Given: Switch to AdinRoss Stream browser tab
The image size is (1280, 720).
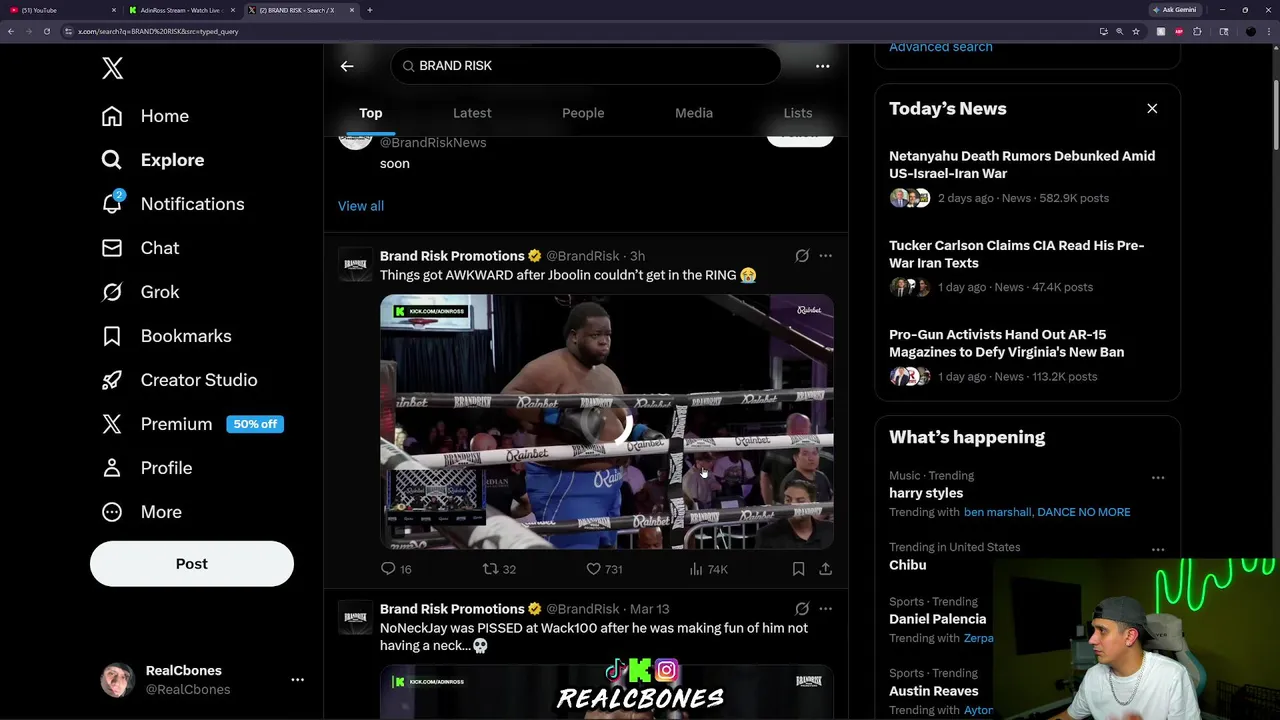Looking at the screenshot, I should [x=182, y=10].
